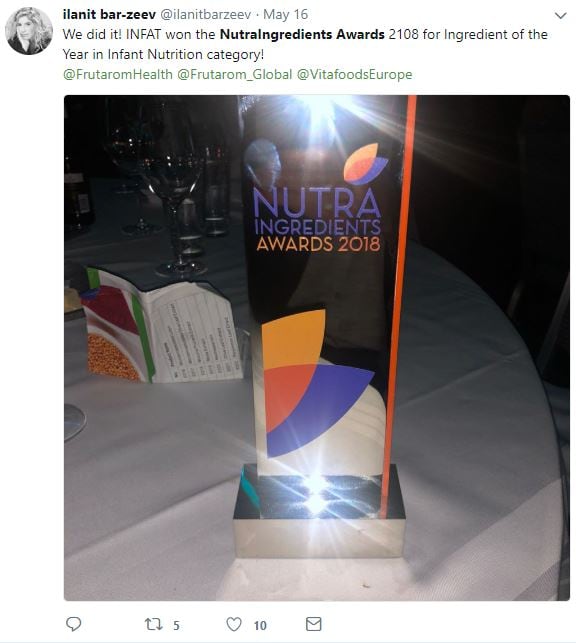
Task: Click the like count of 10
Action: 260,625
